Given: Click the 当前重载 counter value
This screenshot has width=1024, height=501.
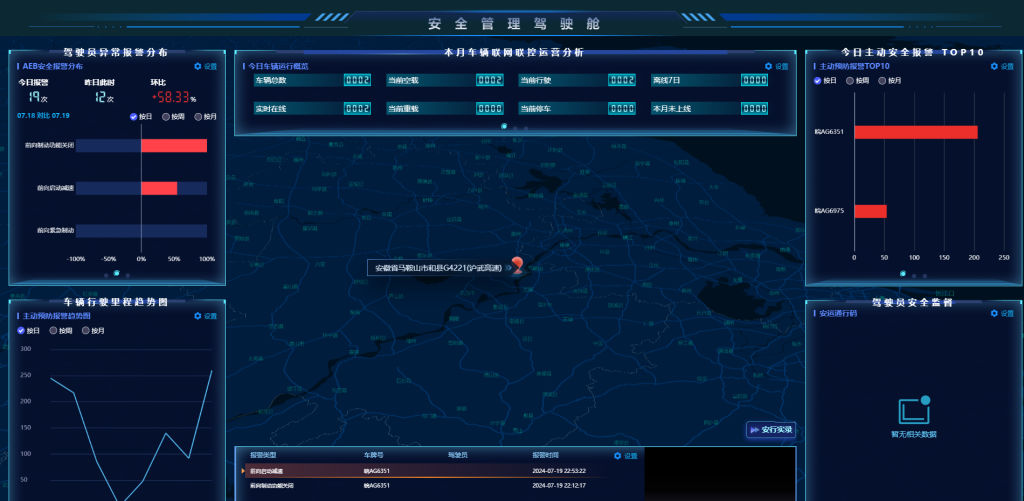Looking at the screenshot, I should 490,108.
